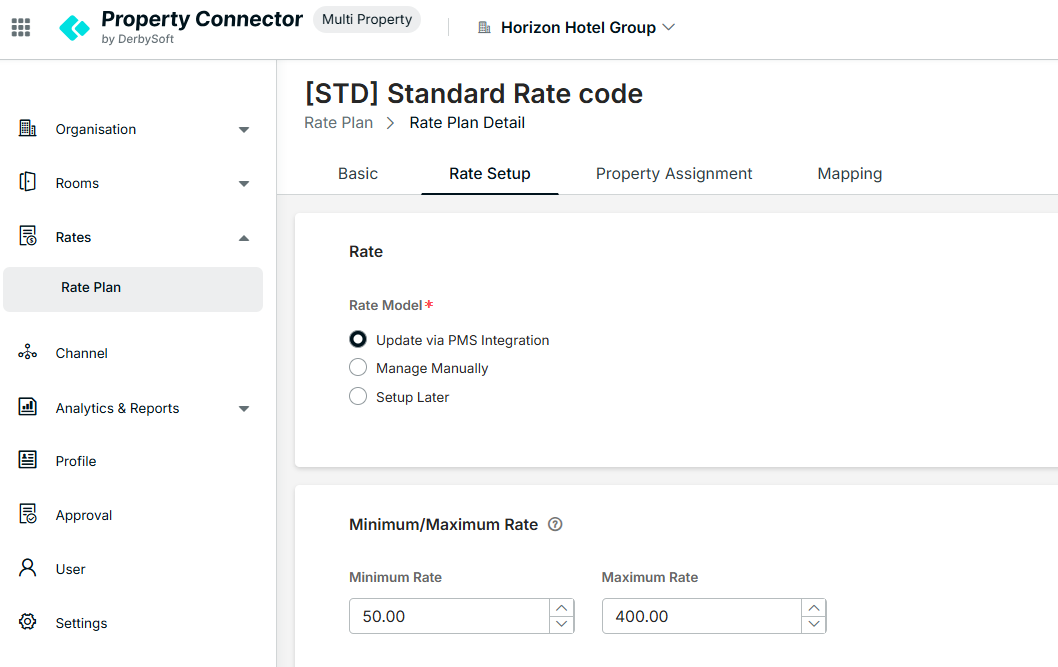Click the Minimum Rate input field
The width and height of the screenshot is (1058, 667).
tap(449, 616)
